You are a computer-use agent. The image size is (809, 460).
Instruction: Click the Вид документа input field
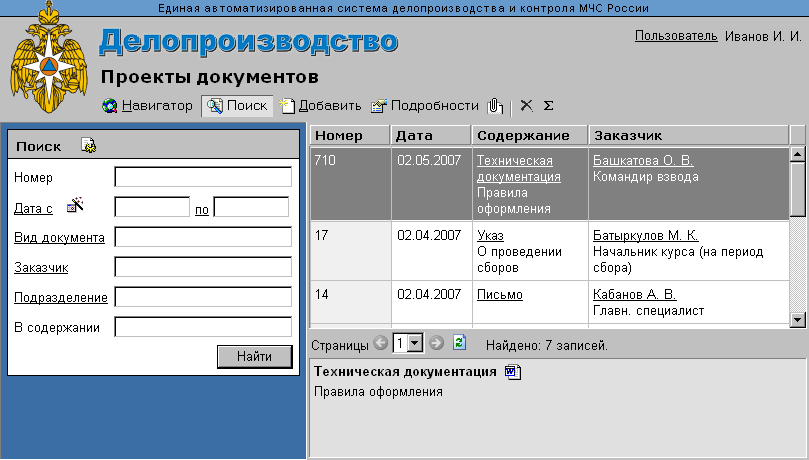[x=203, y=237]
